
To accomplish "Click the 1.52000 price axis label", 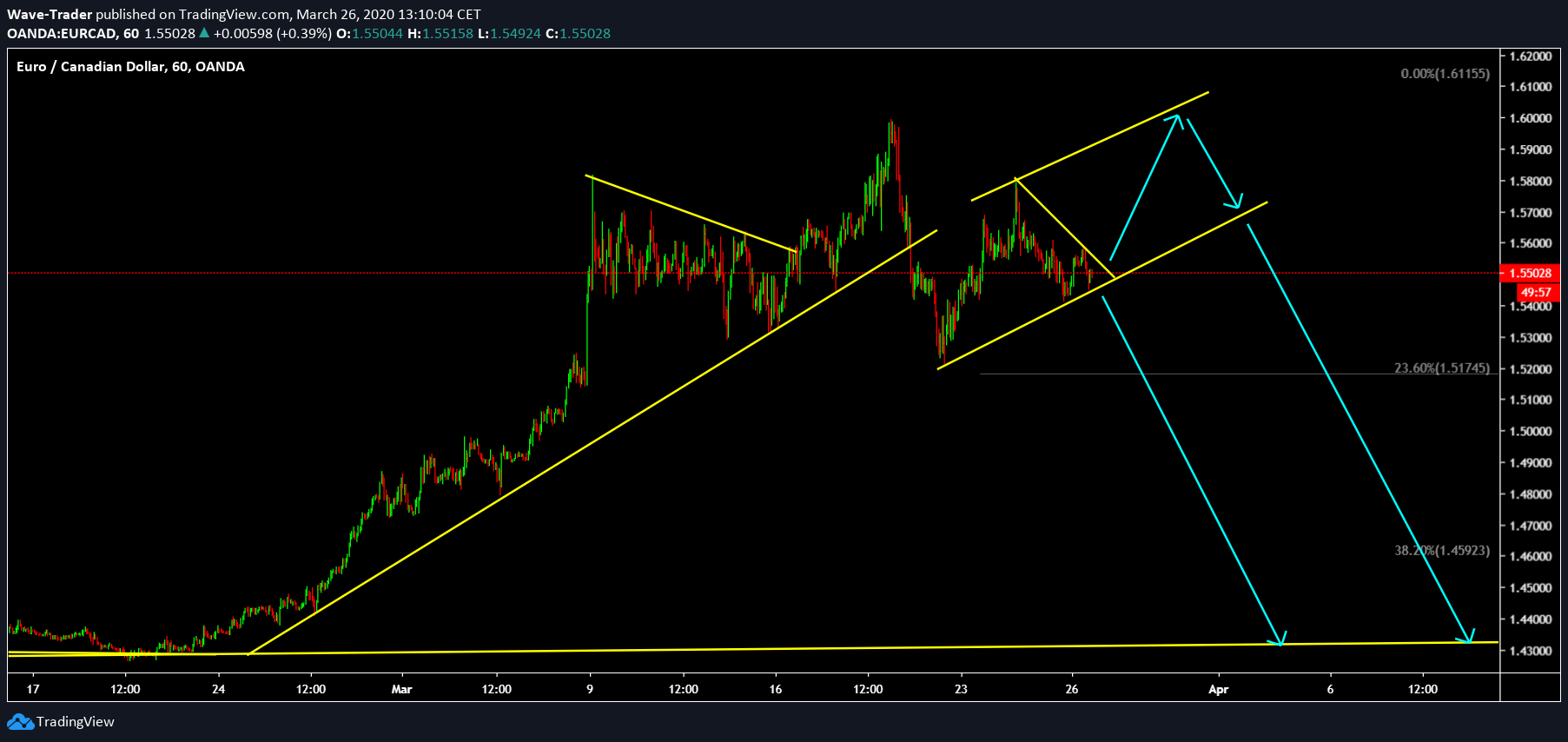I will coord(1530,368).
